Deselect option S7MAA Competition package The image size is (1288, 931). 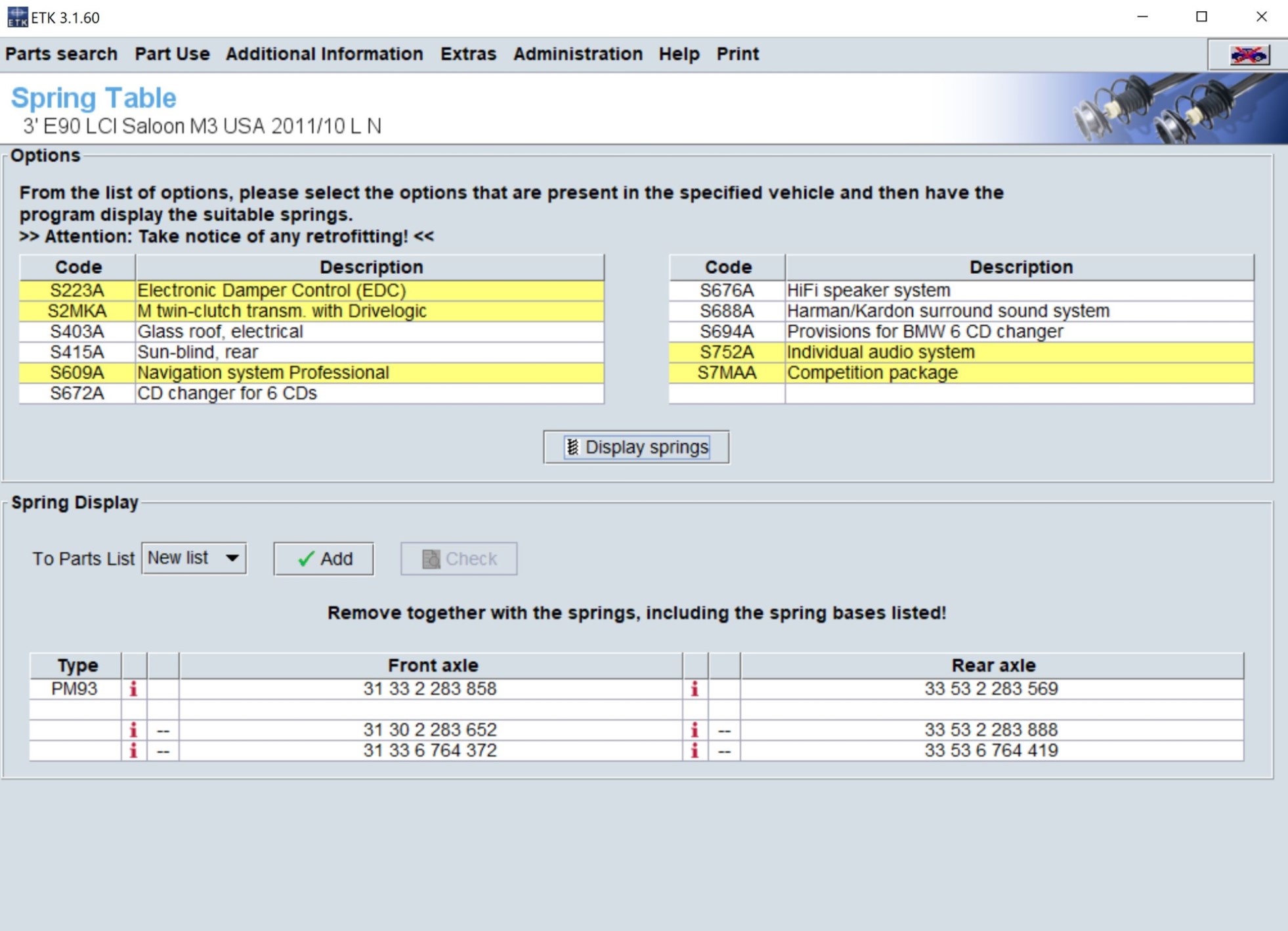click(962, 372)
